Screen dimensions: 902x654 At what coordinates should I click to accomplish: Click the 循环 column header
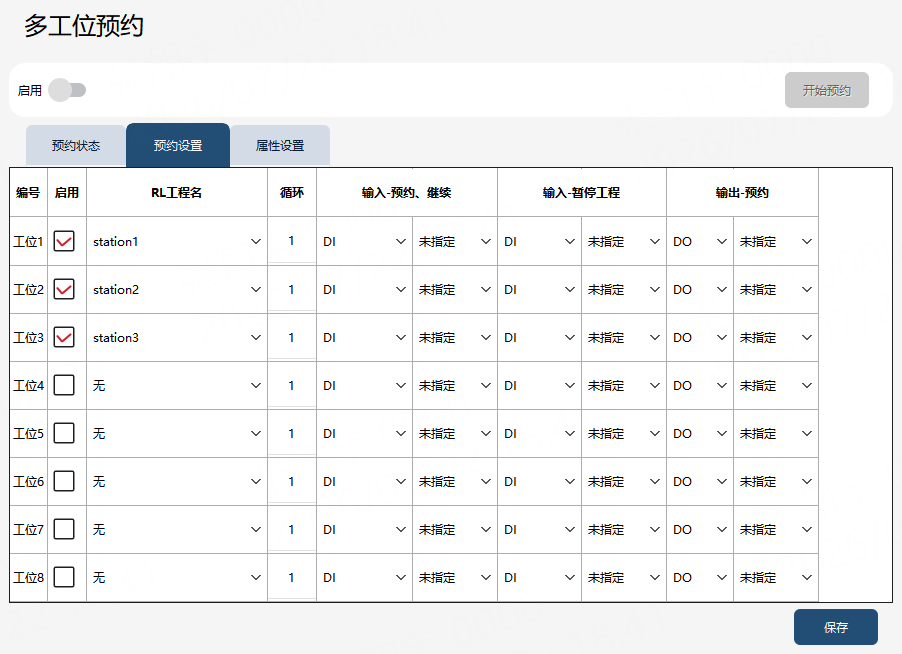coord(292,193)
